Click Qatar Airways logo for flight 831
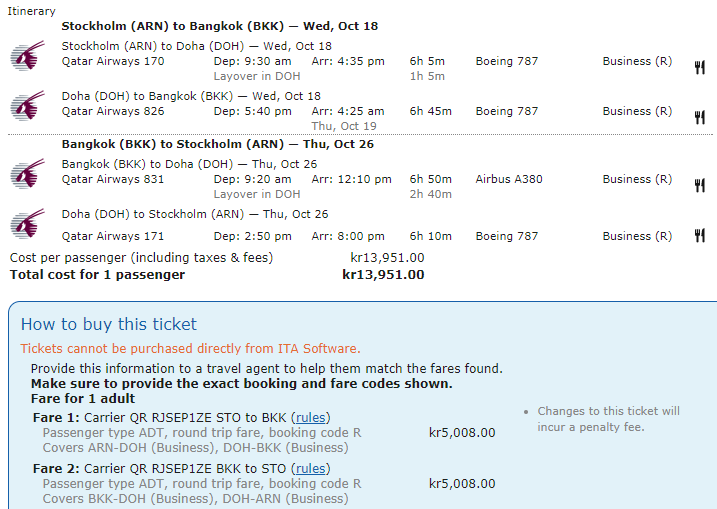Screen dimensions: 717x509 (27, 173)
